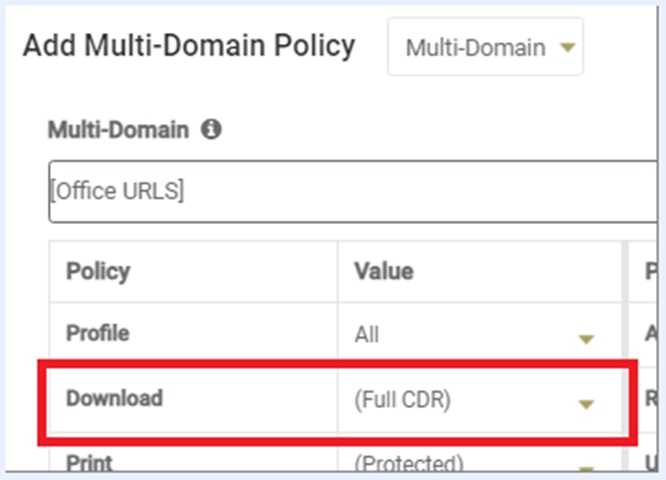Open the Multi-Domain policy type dropdown

tap(485, 47)
